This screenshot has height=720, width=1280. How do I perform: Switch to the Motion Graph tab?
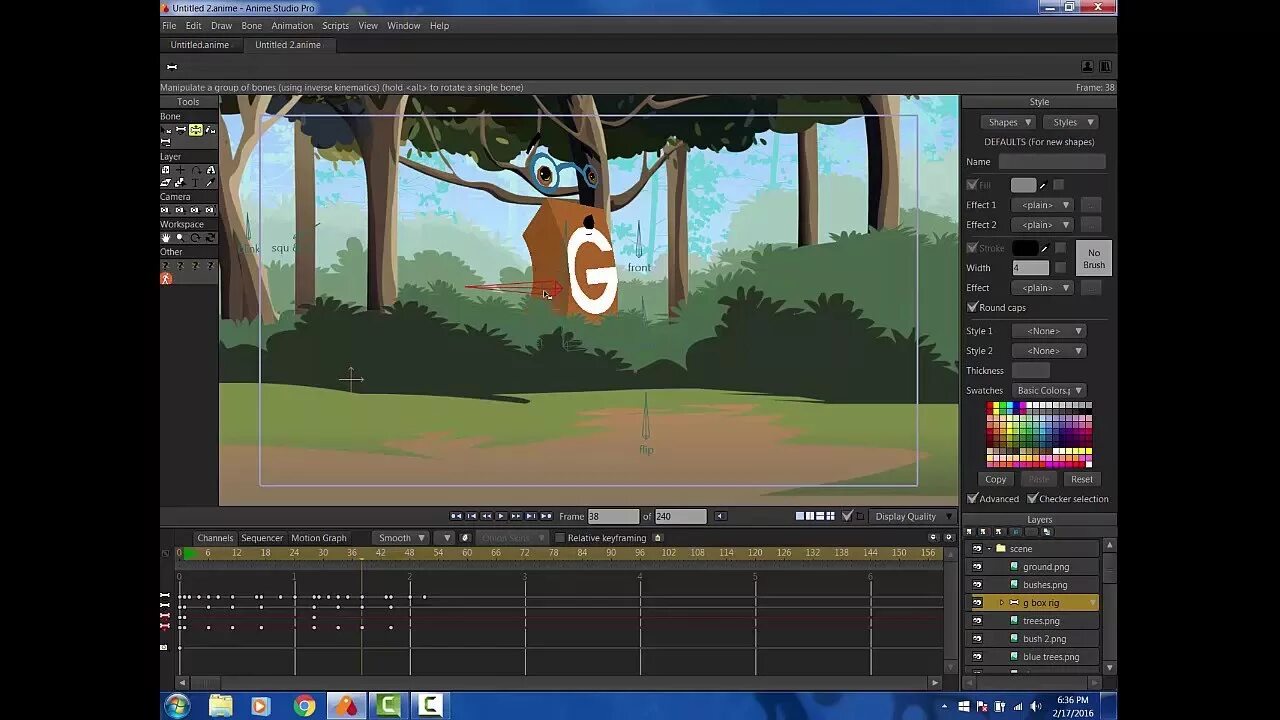pyautogui.click(x=318, y=537)
